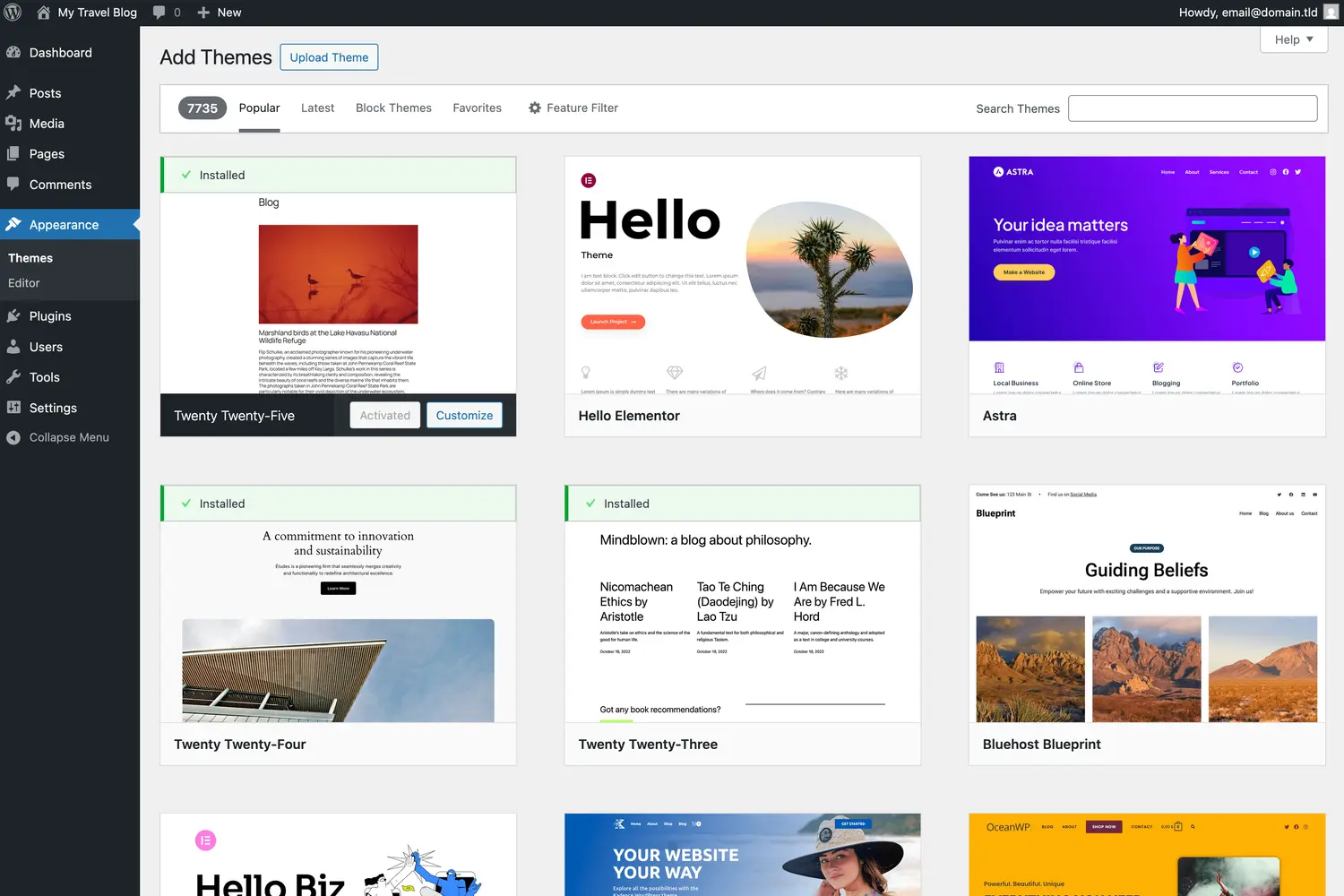Viewport: 1344px width, 896px height.
Task: Open Twenty Twenty-Four theme thumbnail
Action: pyautogui.click(x=339, y=622)
